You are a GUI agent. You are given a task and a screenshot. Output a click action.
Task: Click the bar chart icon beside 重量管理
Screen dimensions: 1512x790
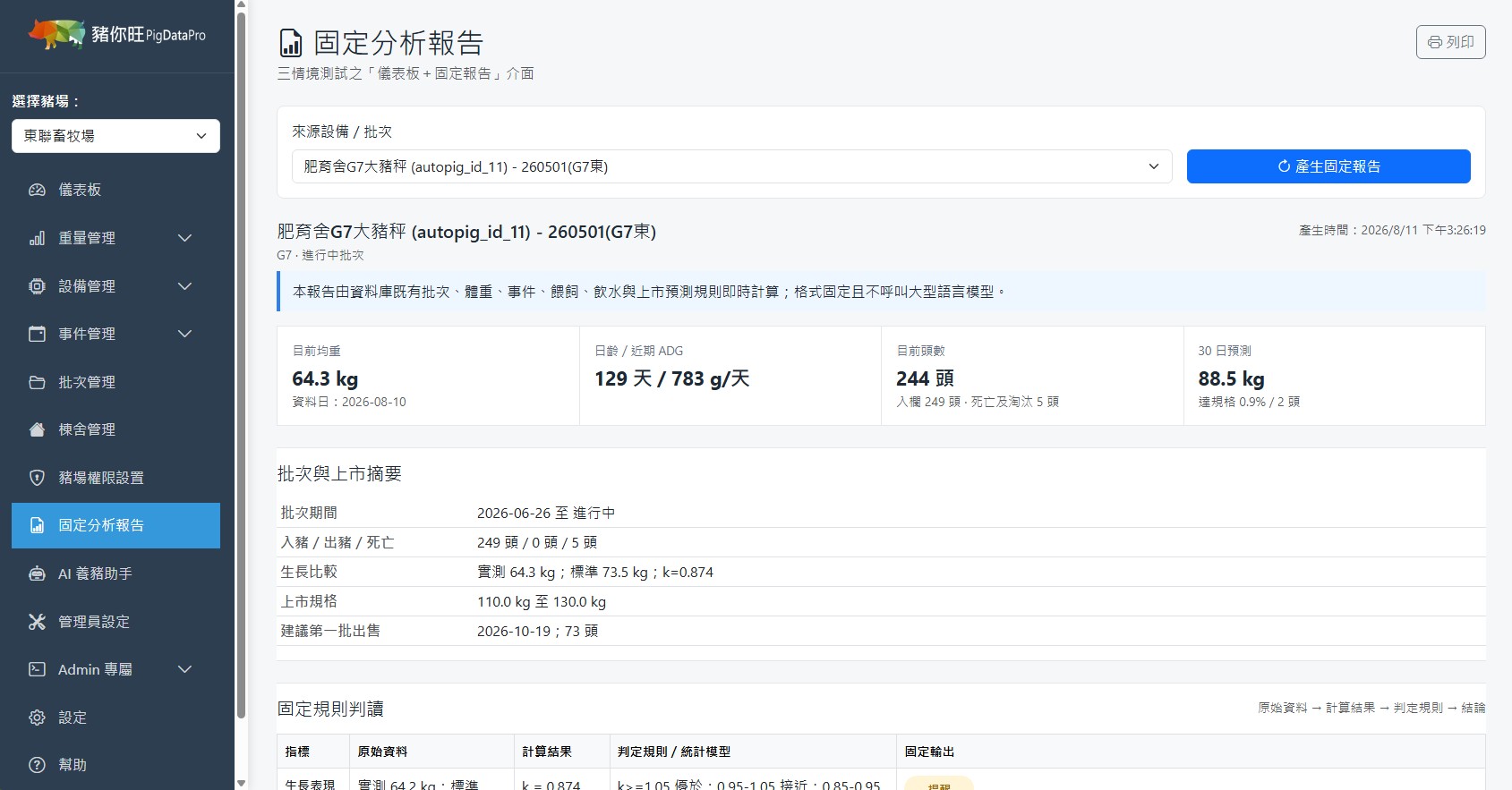(x=37, y=238)
